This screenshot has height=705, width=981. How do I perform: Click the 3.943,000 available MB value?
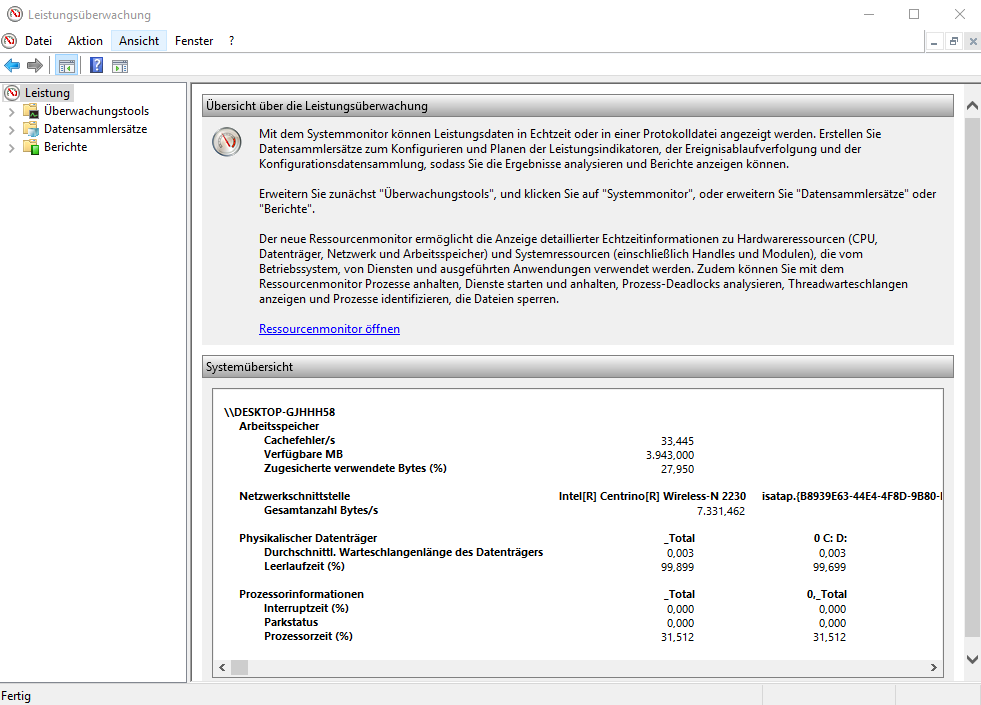click(x=670, y=455)
